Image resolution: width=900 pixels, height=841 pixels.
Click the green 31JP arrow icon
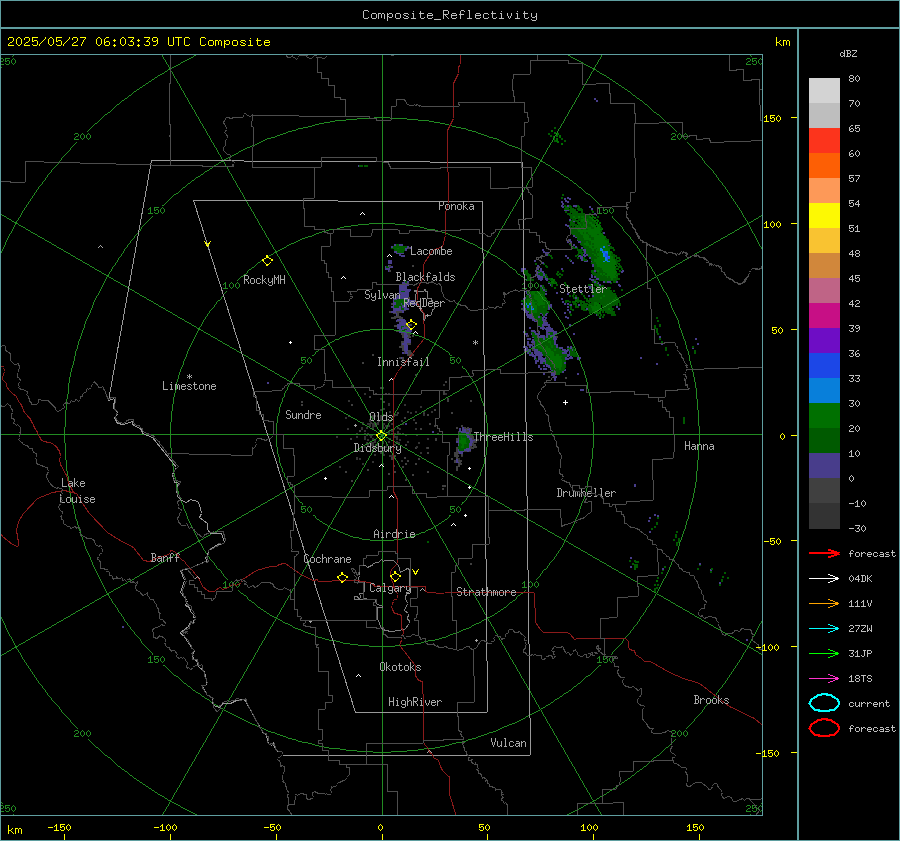click(824, 653)
